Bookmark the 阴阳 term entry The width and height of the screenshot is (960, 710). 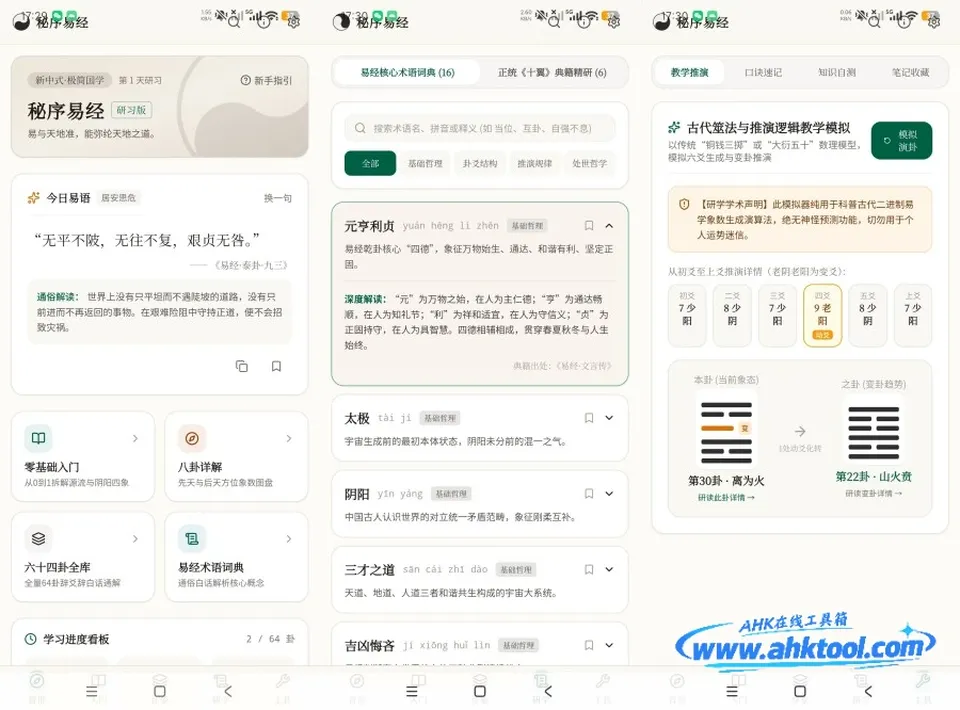coord(589,494)
